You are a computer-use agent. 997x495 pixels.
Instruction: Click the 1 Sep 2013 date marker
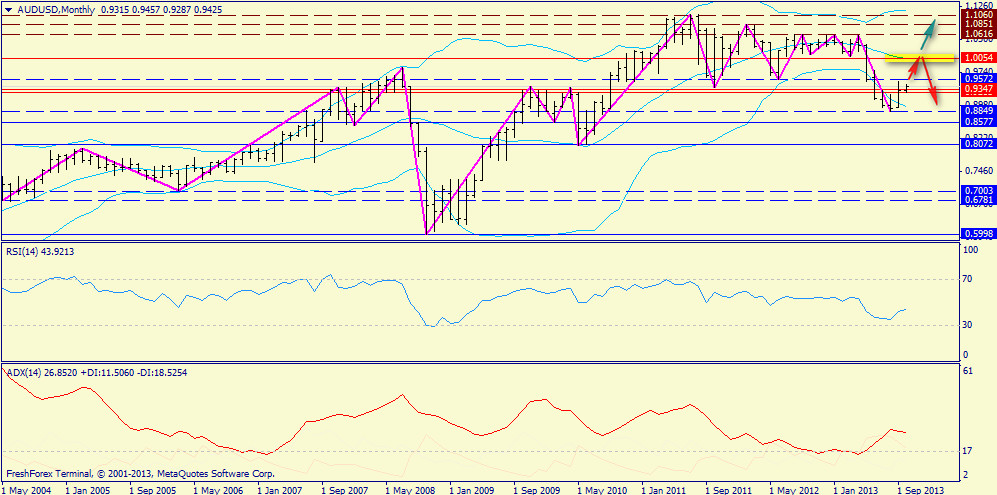point(920,489)
